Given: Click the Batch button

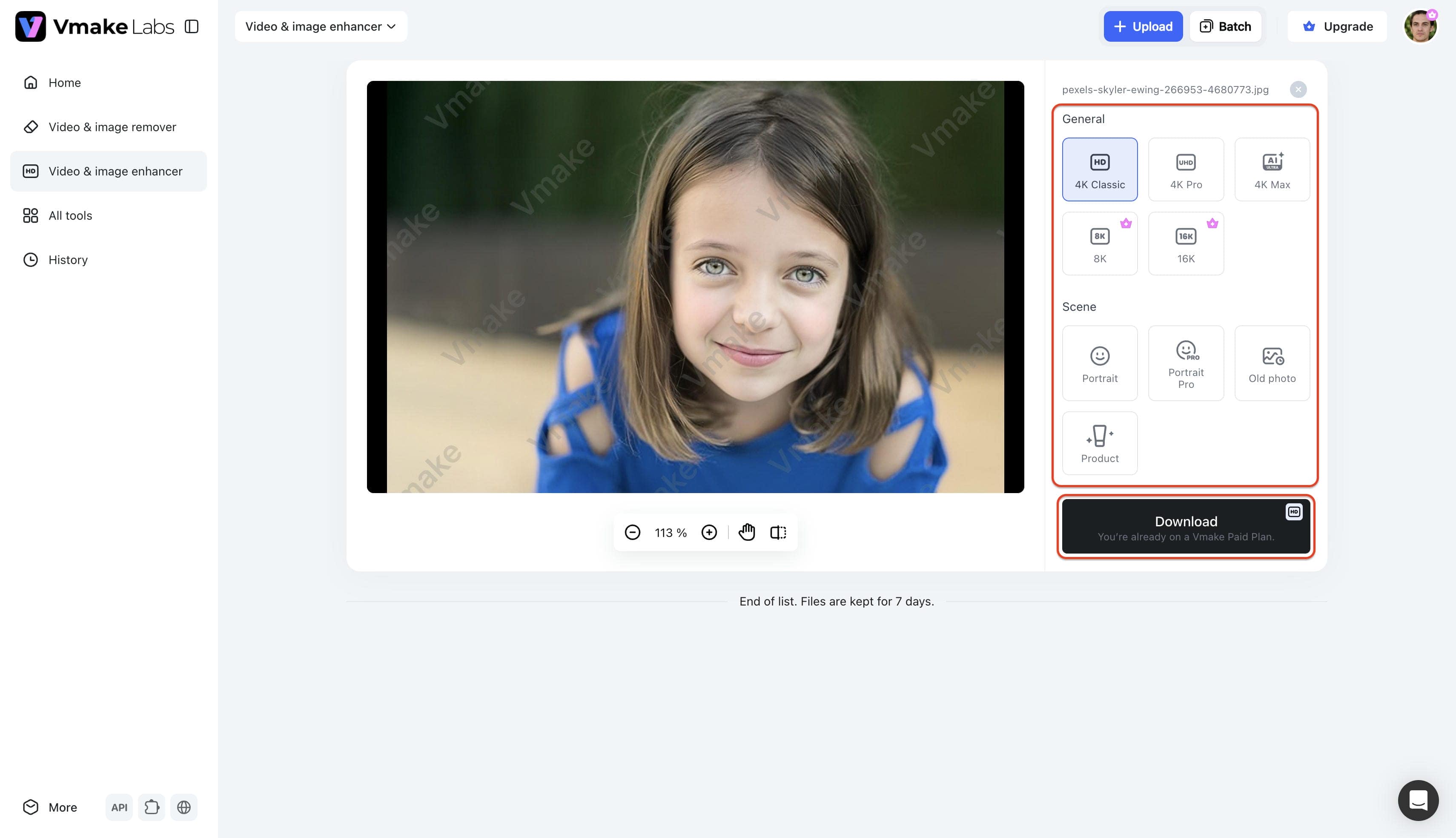Looking at the screenshot, I should (1225, 26).
